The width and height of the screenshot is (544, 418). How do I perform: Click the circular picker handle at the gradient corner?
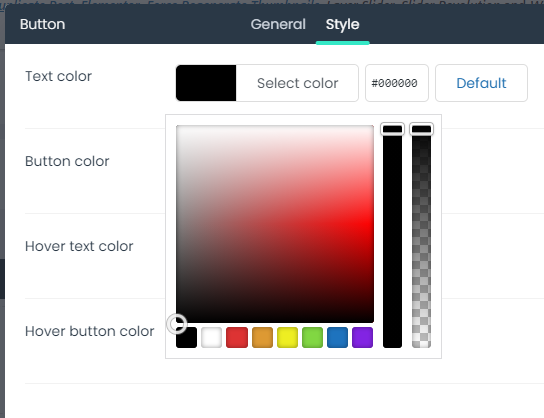[177, 324]
